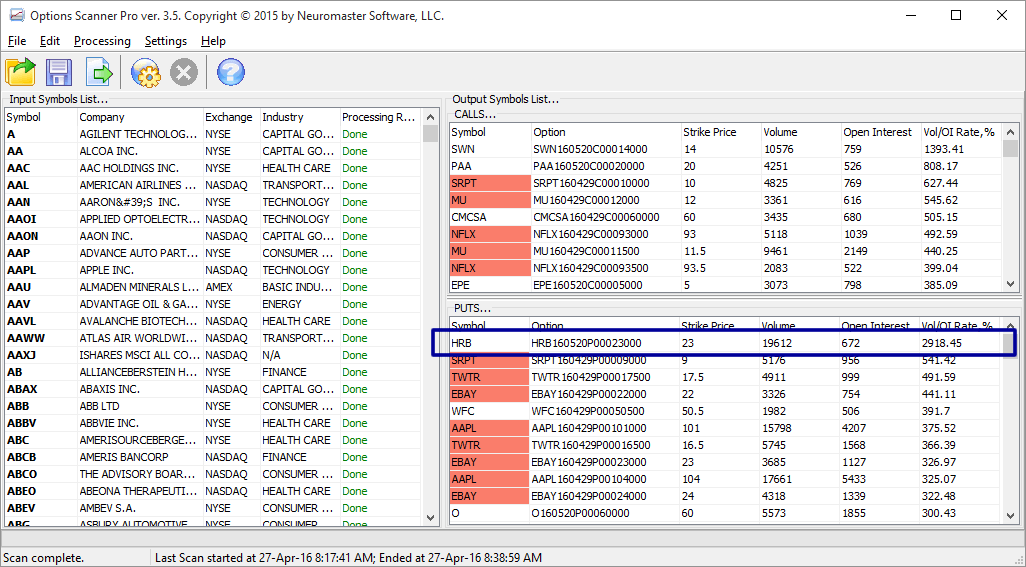Select TWTR160429P00016500 put option
This screenshot has height=567, width=1026.
[726, 445]
